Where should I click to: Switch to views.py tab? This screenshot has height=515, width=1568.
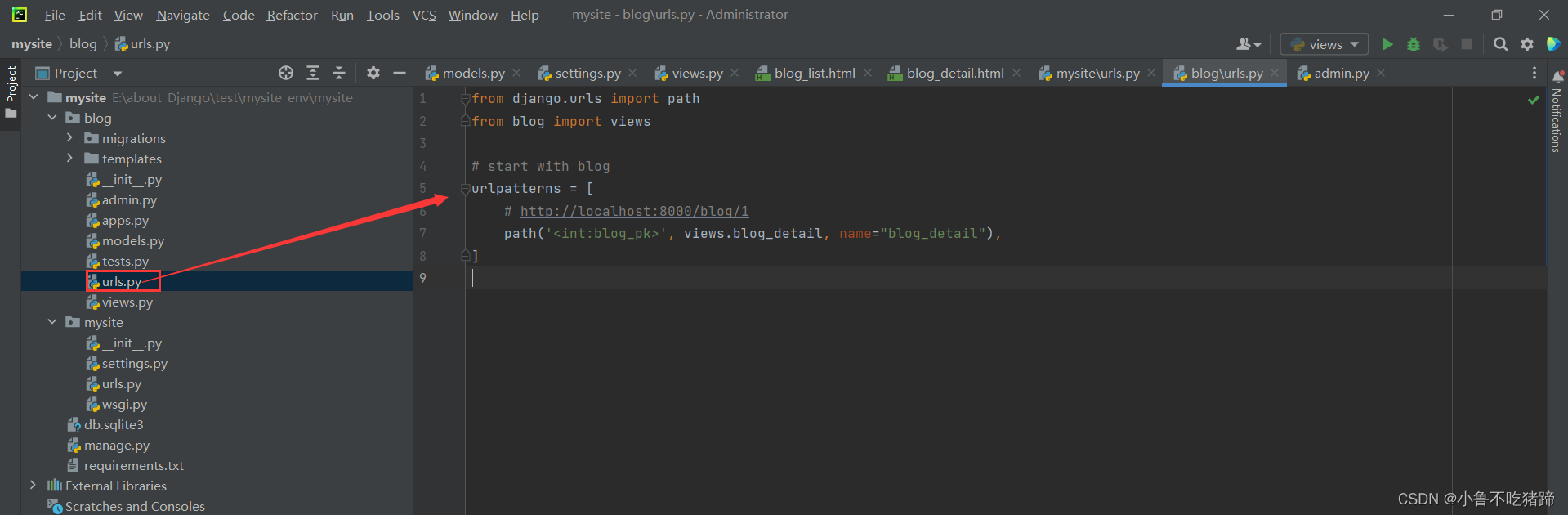click(x=690, y=73)
